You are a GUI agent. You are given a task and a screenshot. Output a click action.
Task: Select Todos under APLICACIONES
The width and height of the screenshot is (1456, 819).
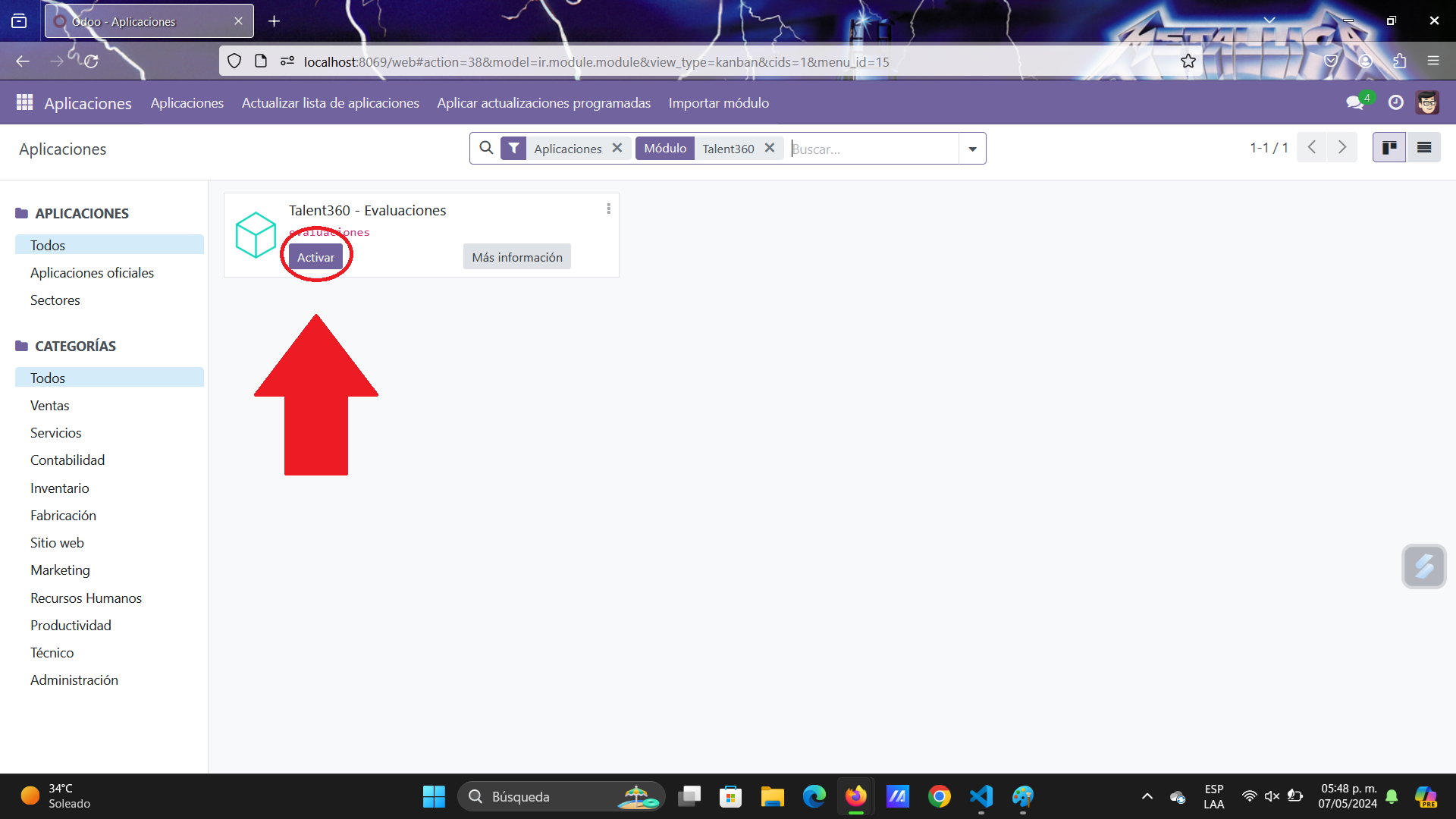point(109,245)
